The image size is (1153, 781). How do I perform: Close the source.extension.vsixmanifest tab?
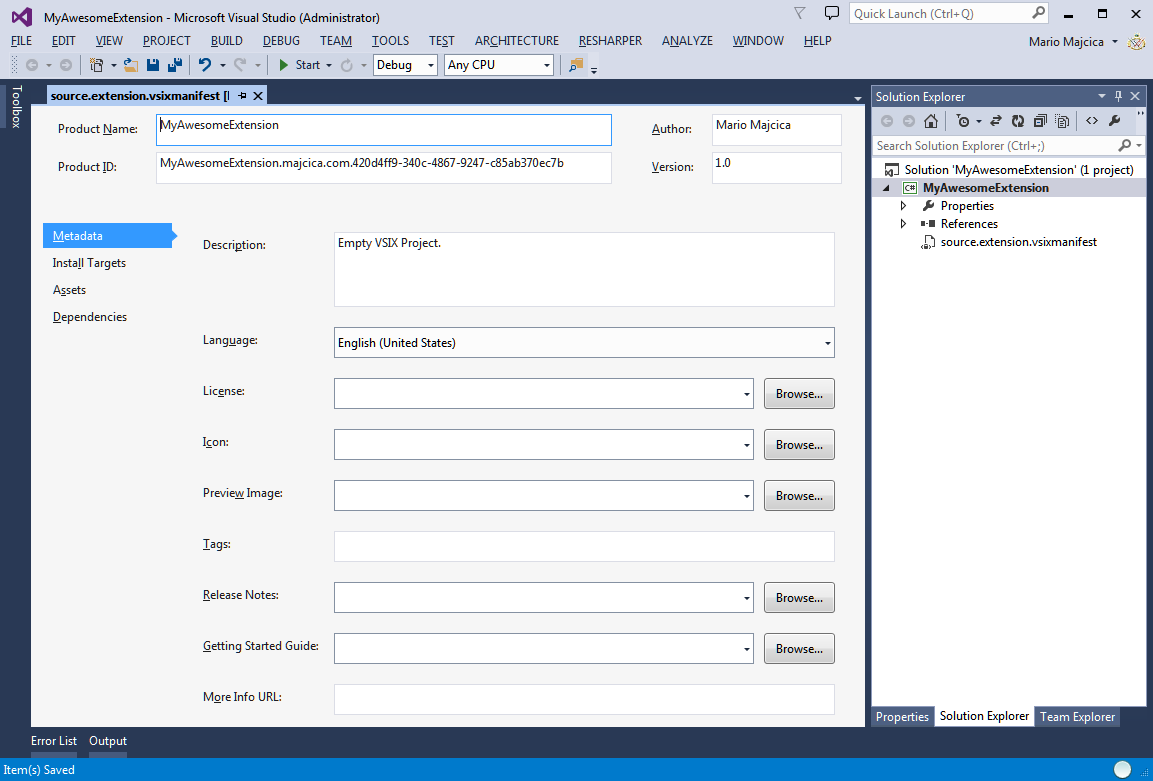pos(257,96)
